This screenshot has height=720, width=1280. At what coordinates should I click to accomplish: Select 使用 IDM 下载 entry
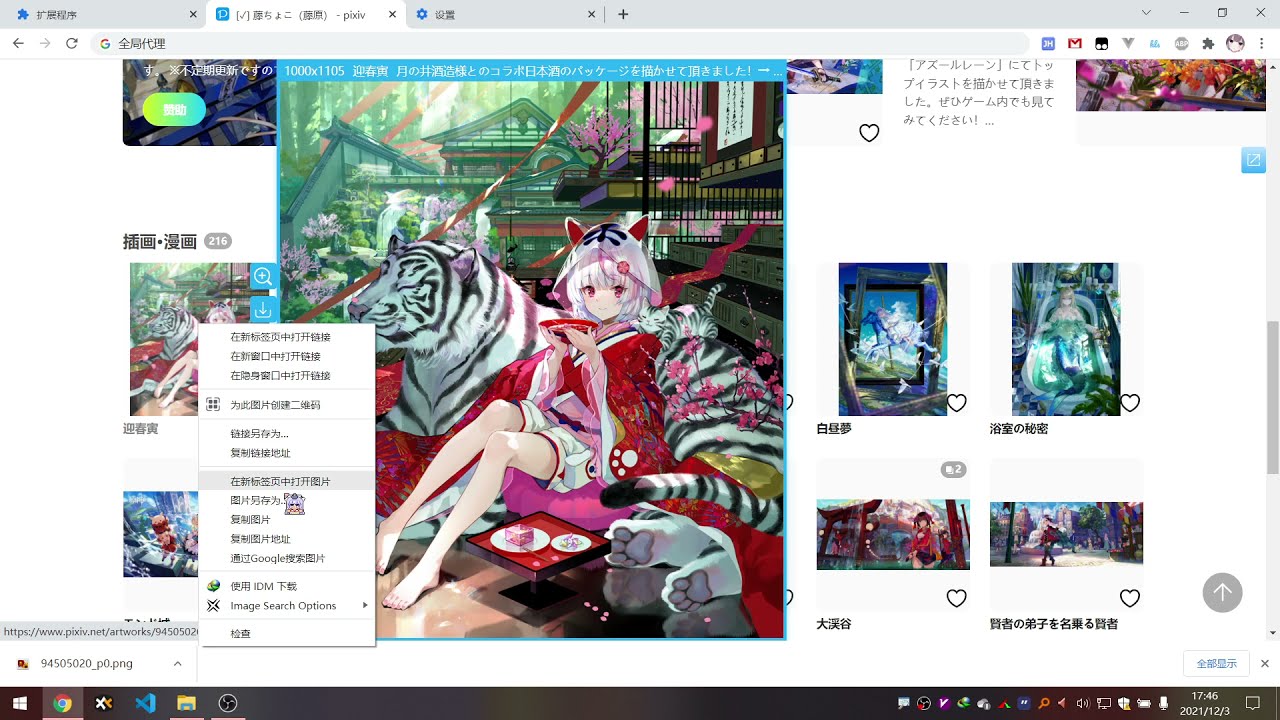[287, 586]
